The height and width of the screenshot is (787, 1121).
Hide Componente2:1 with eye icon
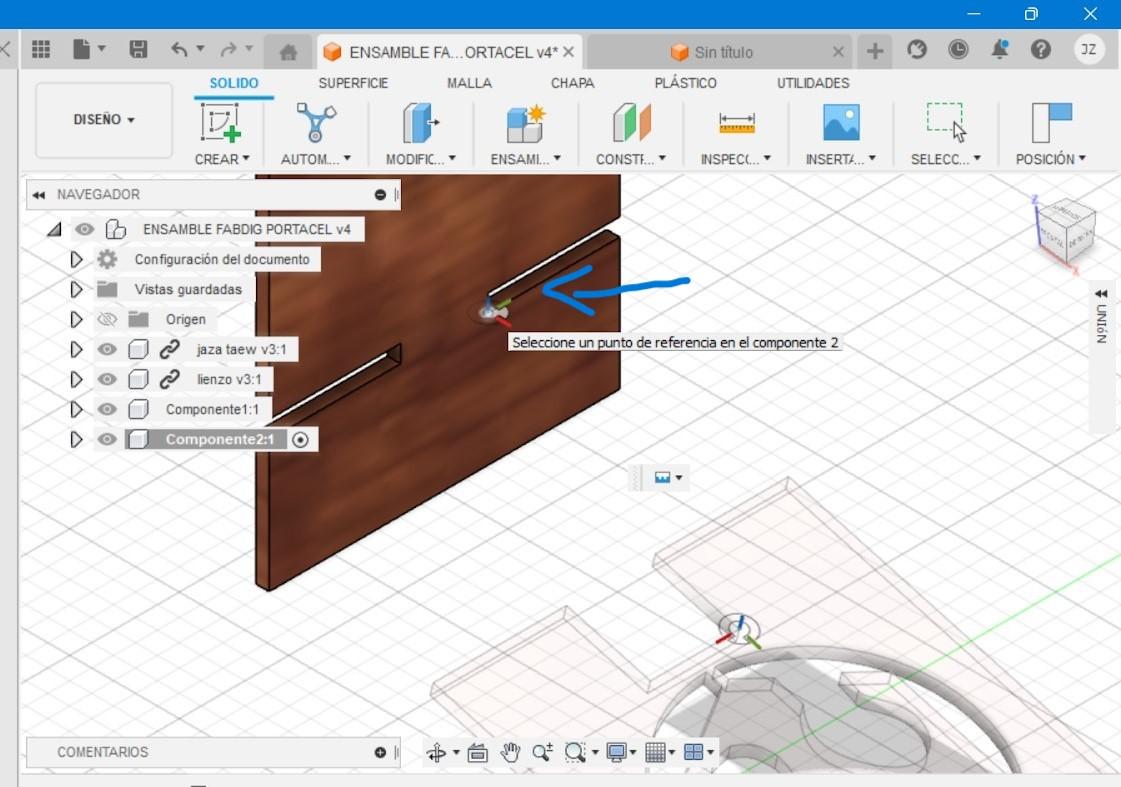(107, 439)
